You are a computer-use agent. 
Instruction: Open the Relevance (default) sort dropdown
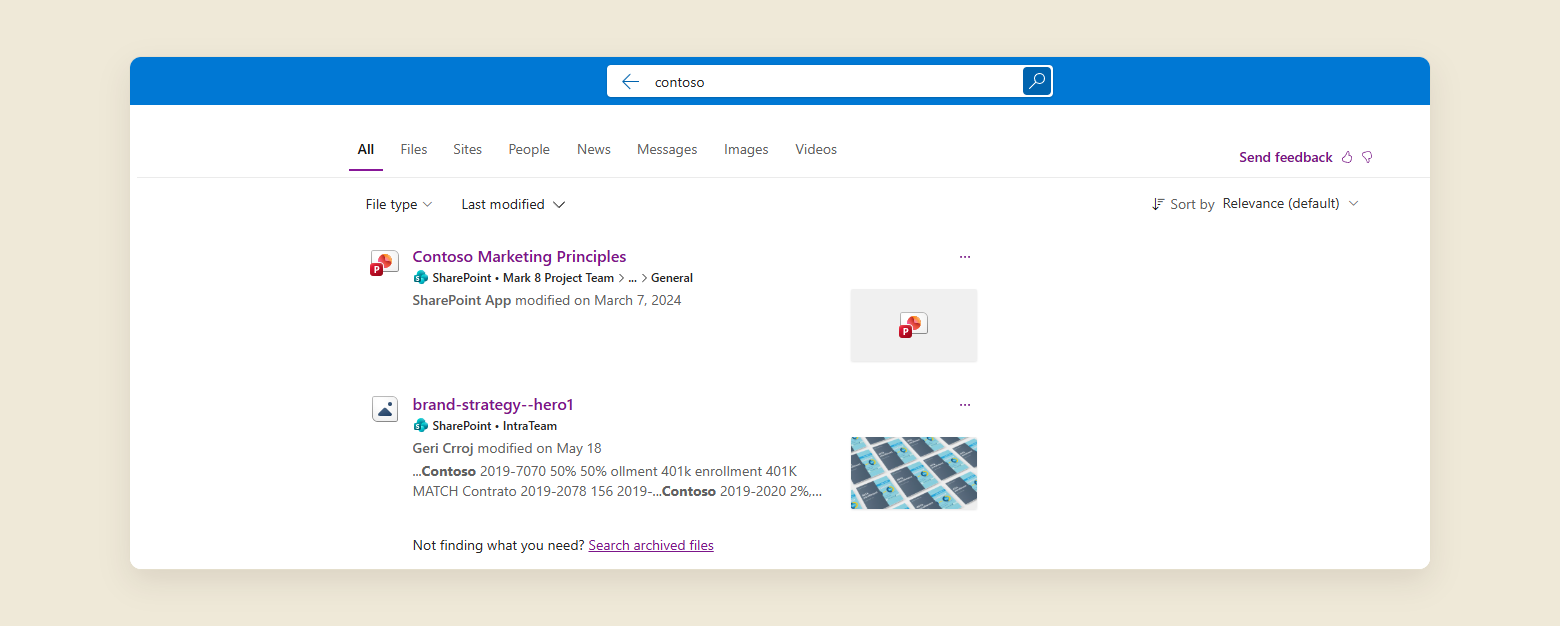[1290, 204]
